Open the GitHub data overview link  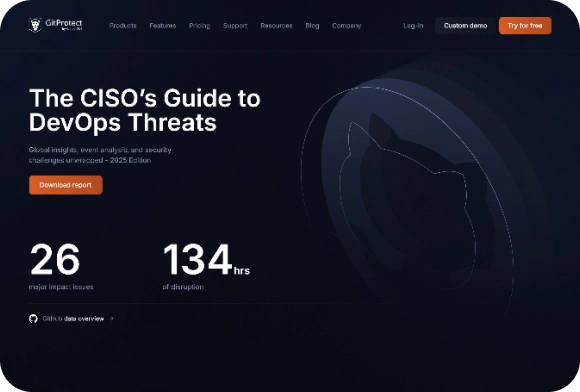pos(73,318)
